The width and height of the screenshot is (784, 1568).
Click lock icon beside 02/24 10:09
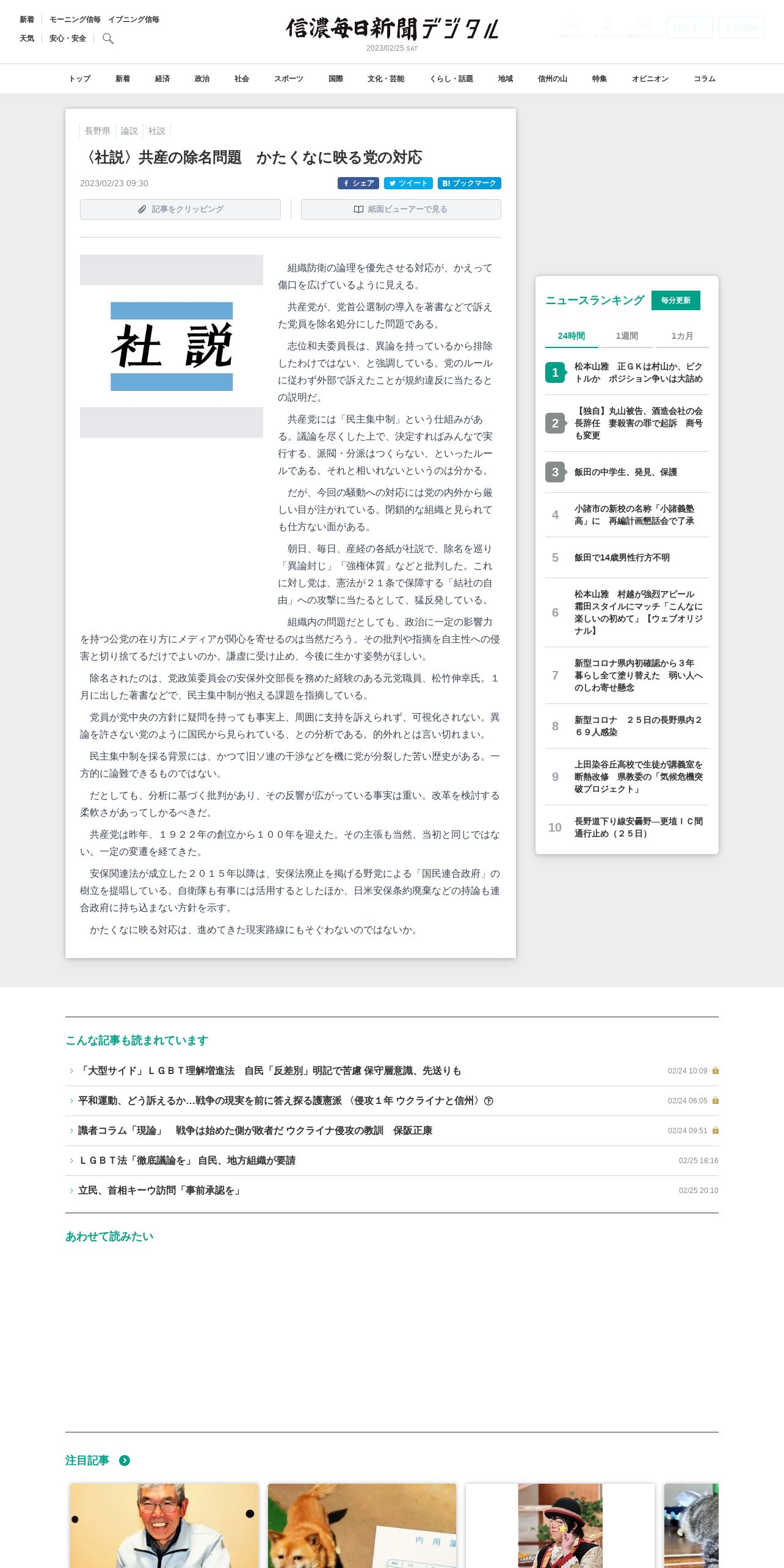click(x=716, y=1070)
